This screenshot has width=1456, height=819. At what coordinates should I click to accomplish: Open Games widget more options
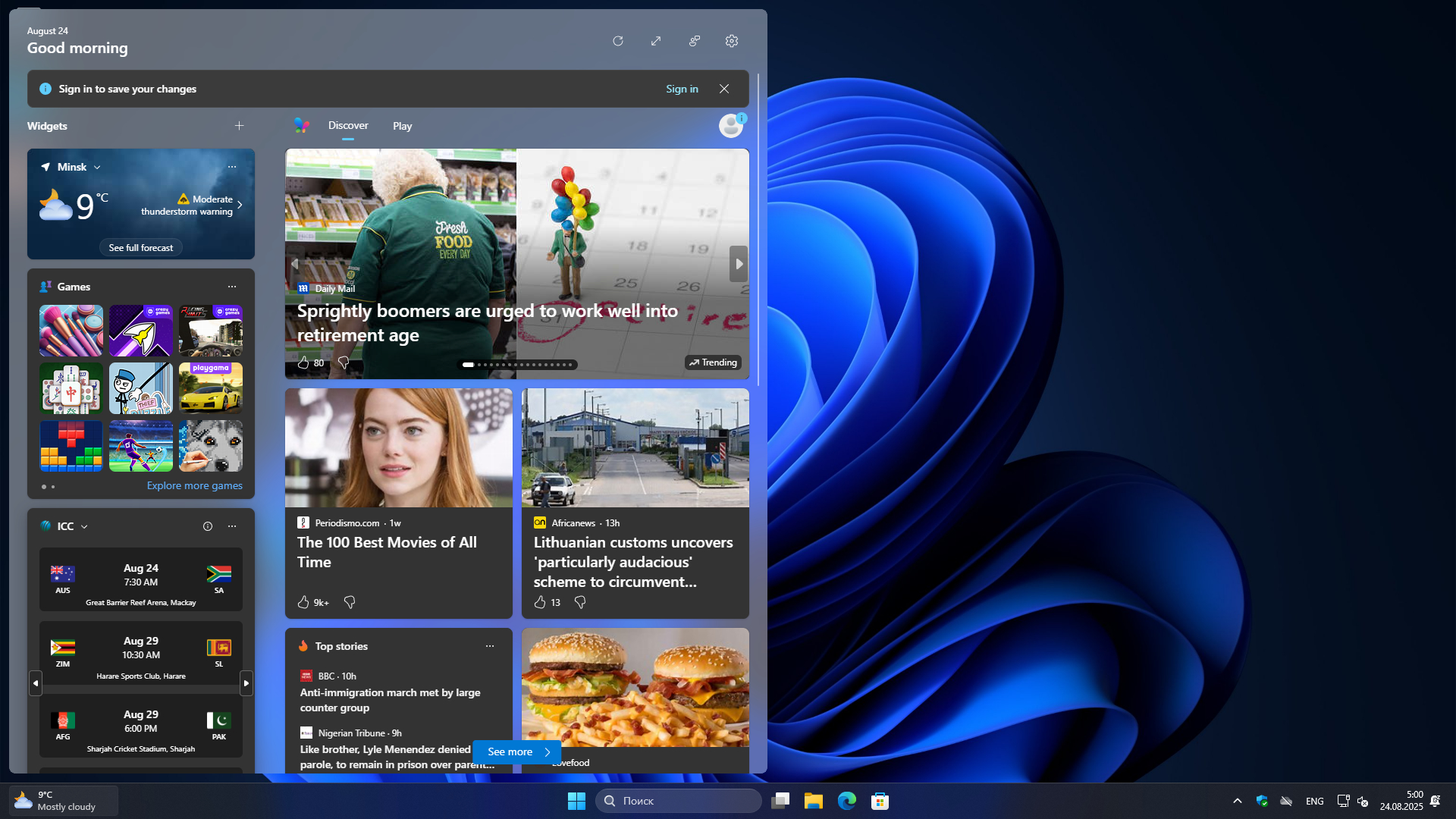click(232, 287)
